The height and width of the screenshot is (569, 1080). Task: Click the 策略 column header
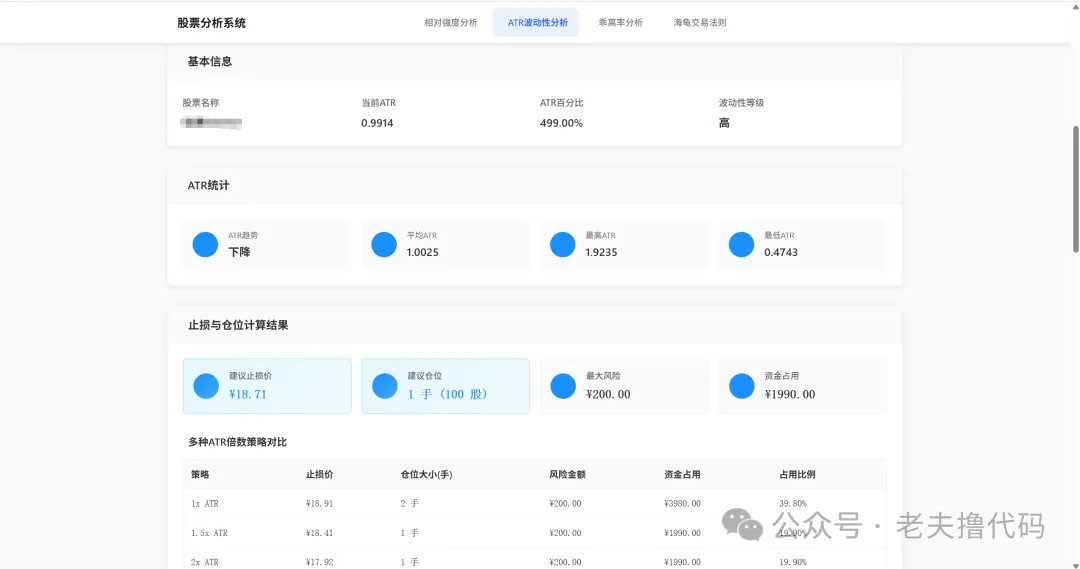(x=200, y=474)
